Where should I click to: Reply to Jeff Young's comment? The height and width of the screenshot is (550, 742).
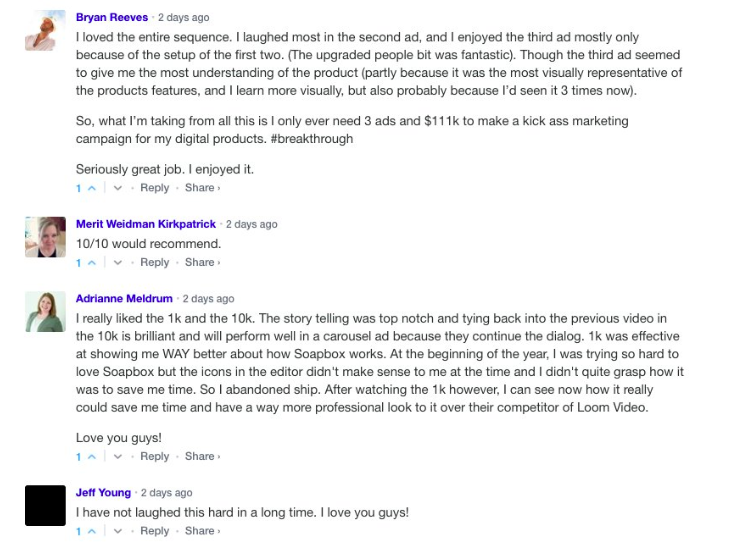(154, 531)
